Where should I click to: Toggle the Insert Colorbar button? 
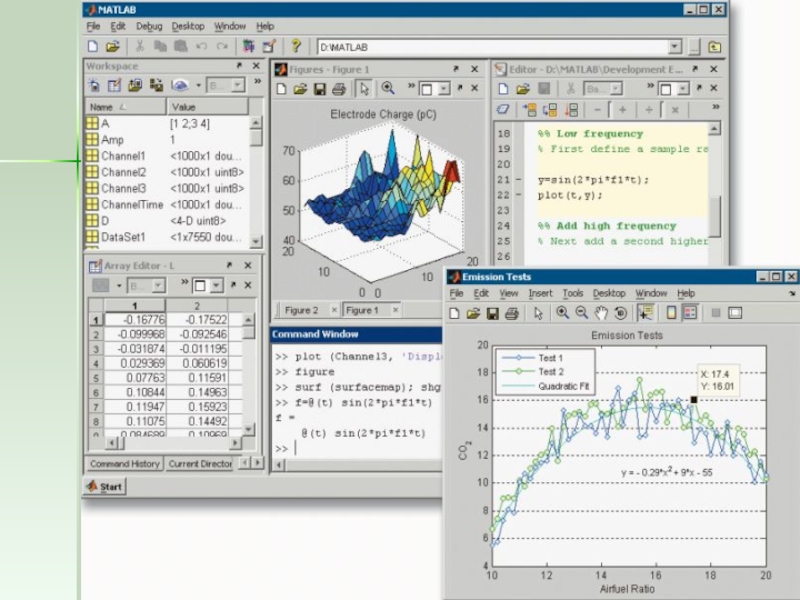pos(671,313)
